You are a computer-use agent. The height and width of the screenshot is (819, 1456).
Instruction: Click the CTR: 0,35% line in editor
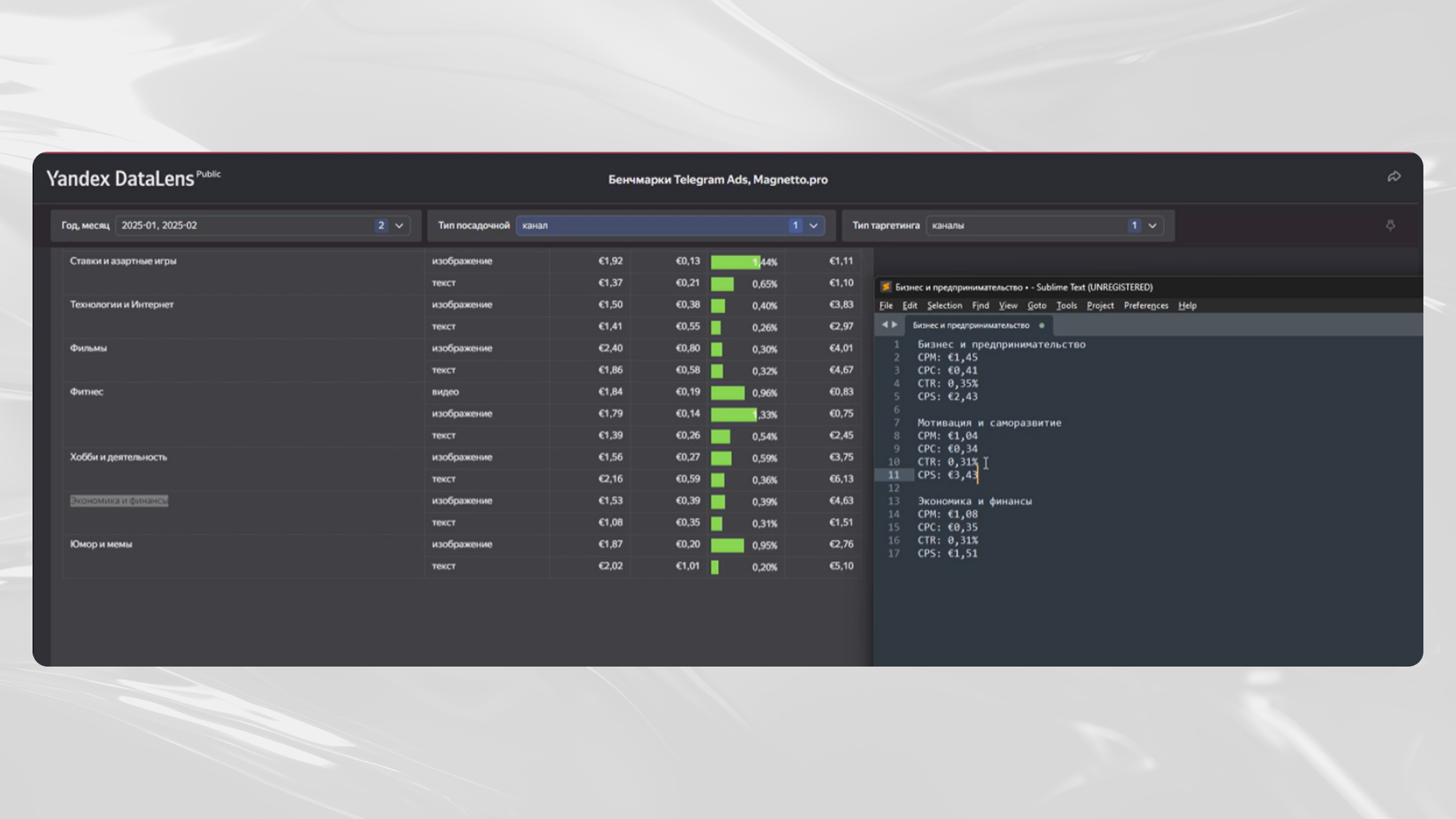tap(947, 384)
